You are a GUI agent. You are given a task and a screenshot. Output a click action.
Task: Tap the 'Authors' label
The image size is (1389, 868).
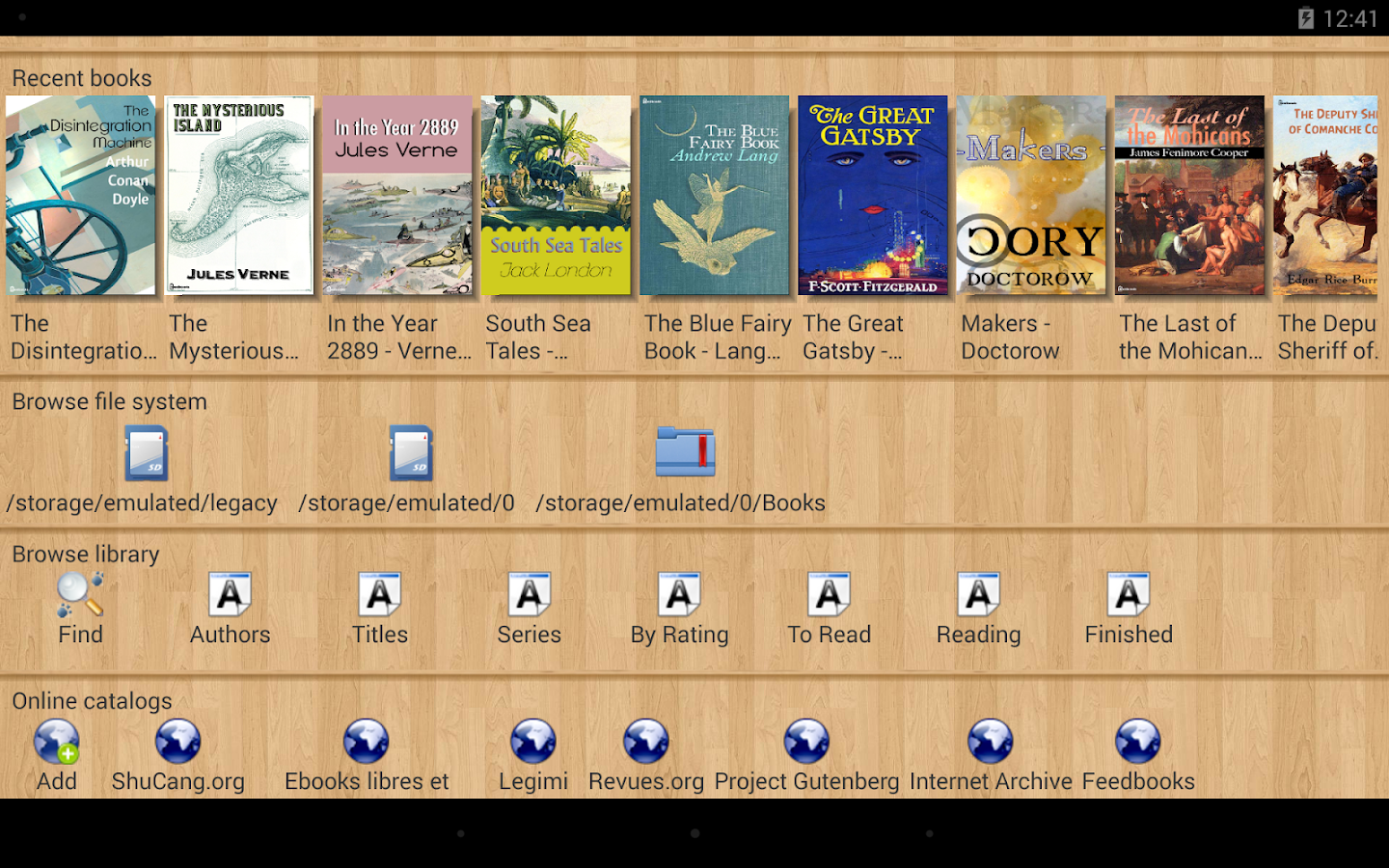(230, 635)
